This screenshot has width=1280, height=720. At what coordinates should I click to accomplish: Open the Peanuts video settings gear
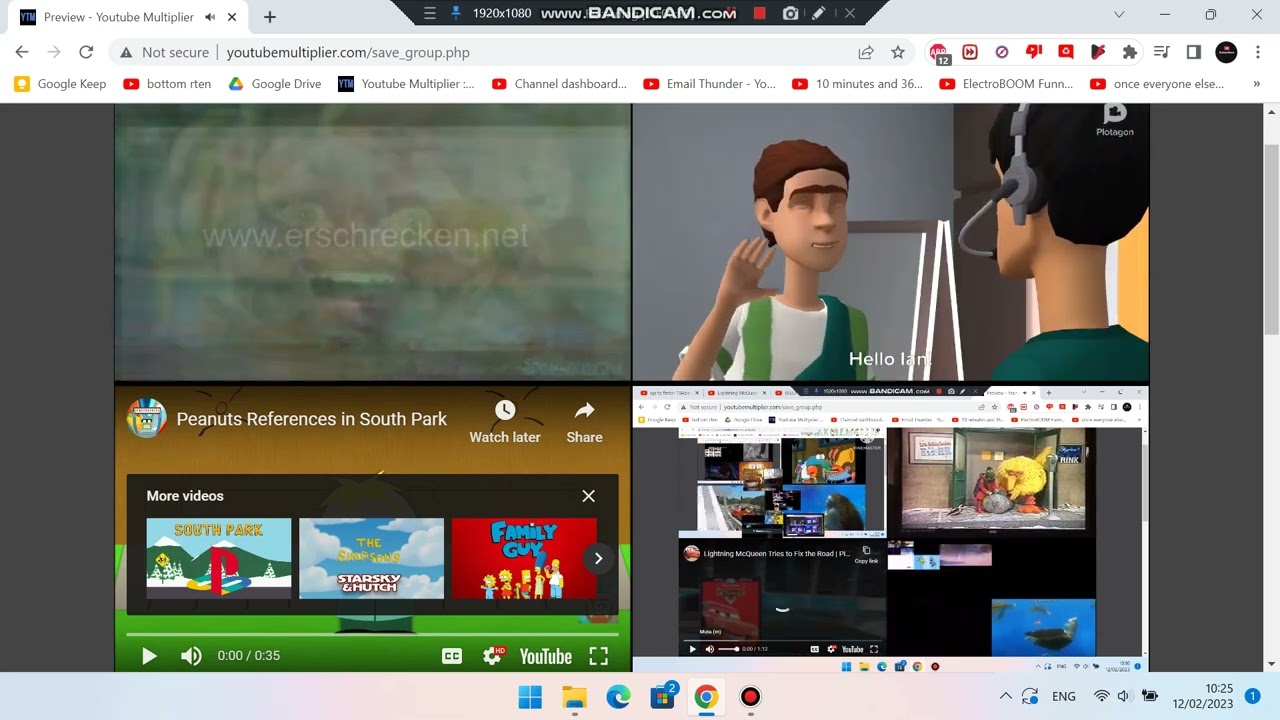click(x=492, y=656)
